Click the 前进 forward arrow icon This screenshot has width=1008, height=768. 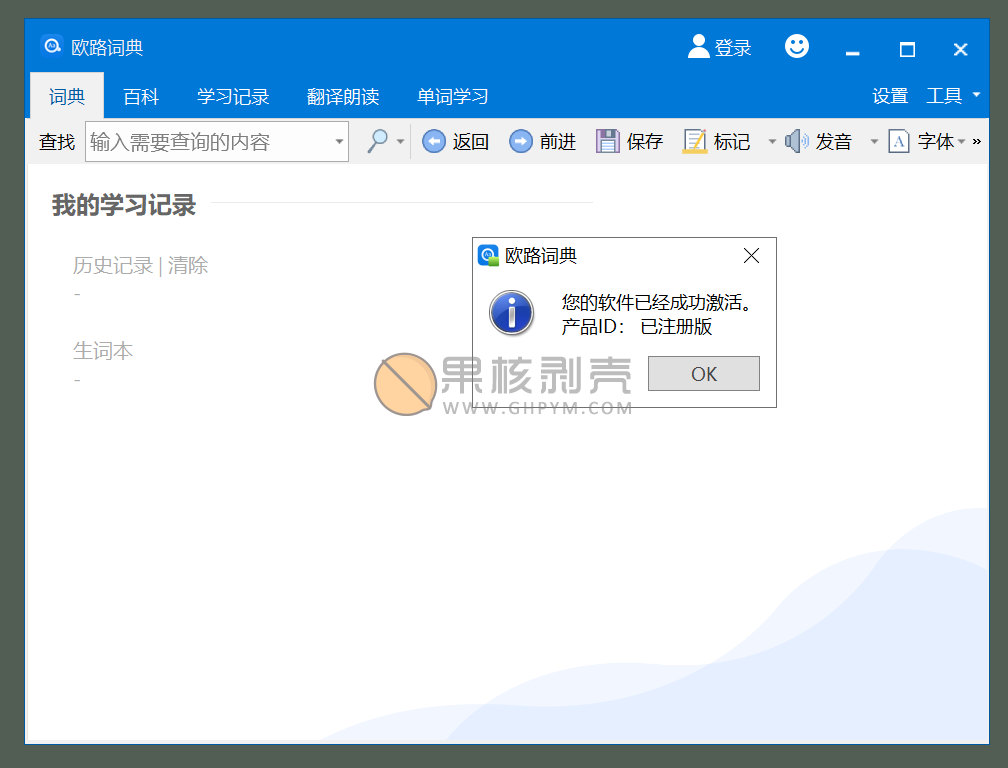click(520, 142)
